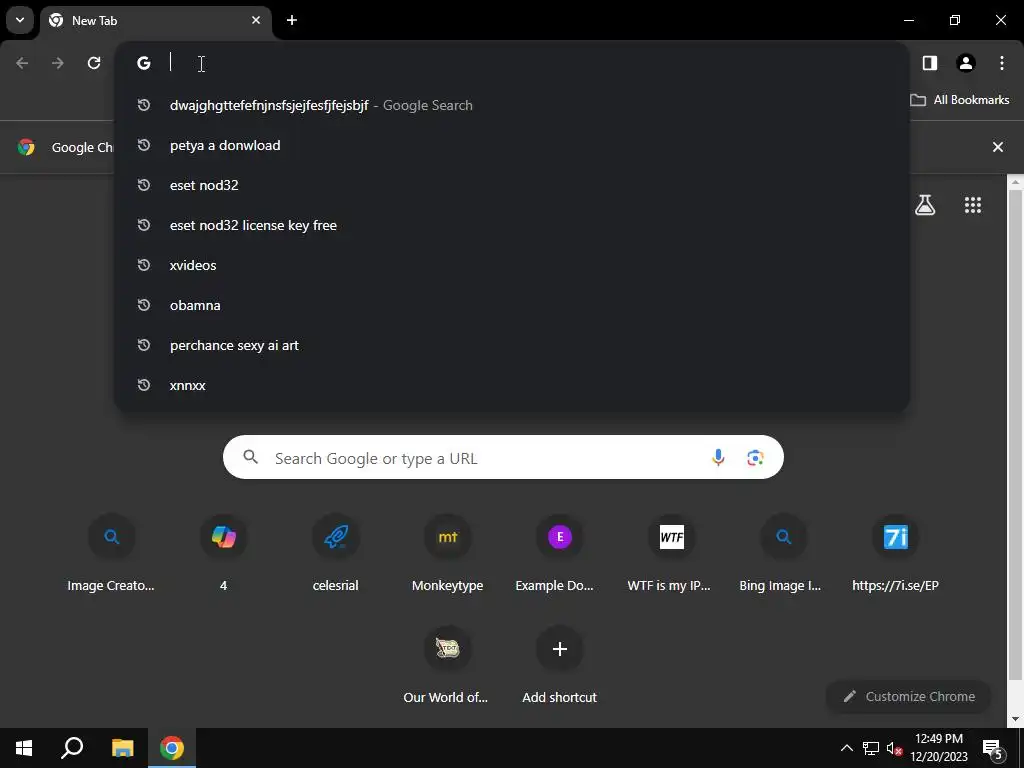The image size is (1024, 768).
Task: Toggle the side panel icon
Action: coord(930,63)
